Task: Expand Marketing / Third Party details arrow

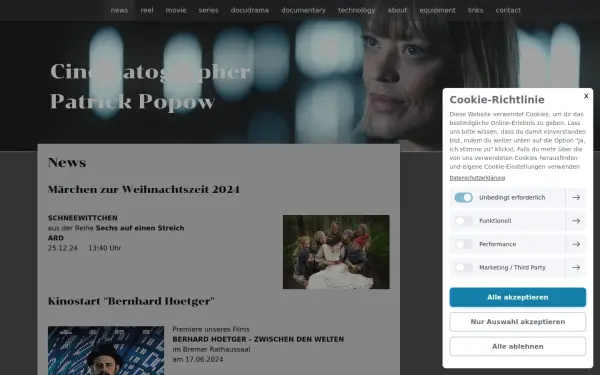Action: point(576,267)
